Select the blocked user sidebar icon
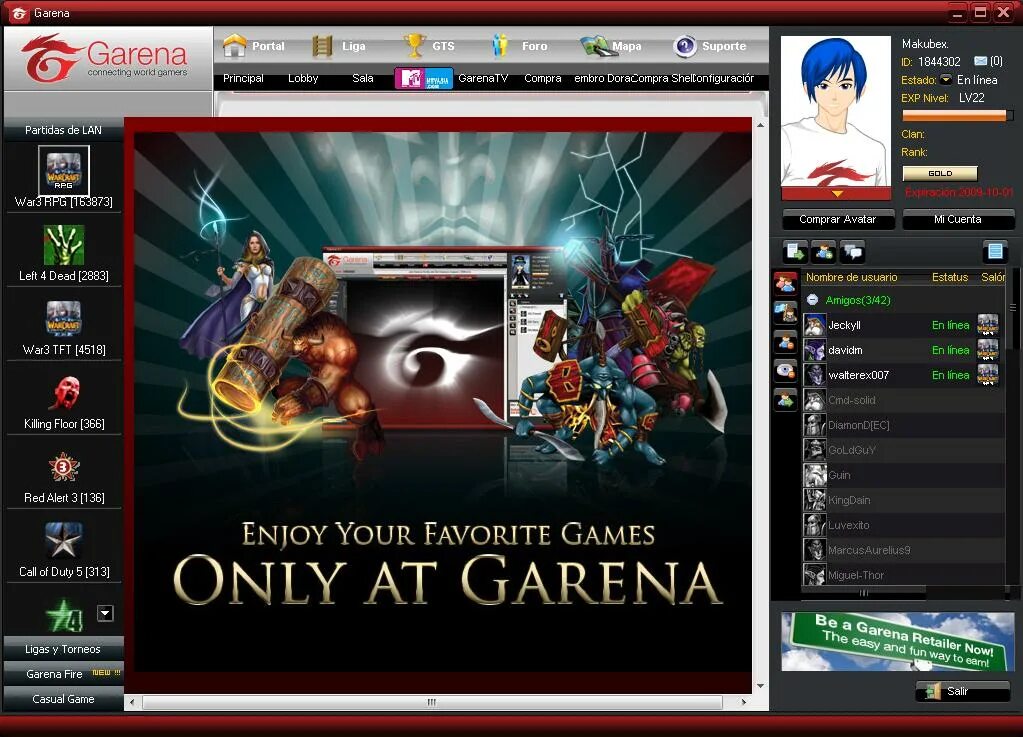The image size is (1023, 737). coord(786,341)
